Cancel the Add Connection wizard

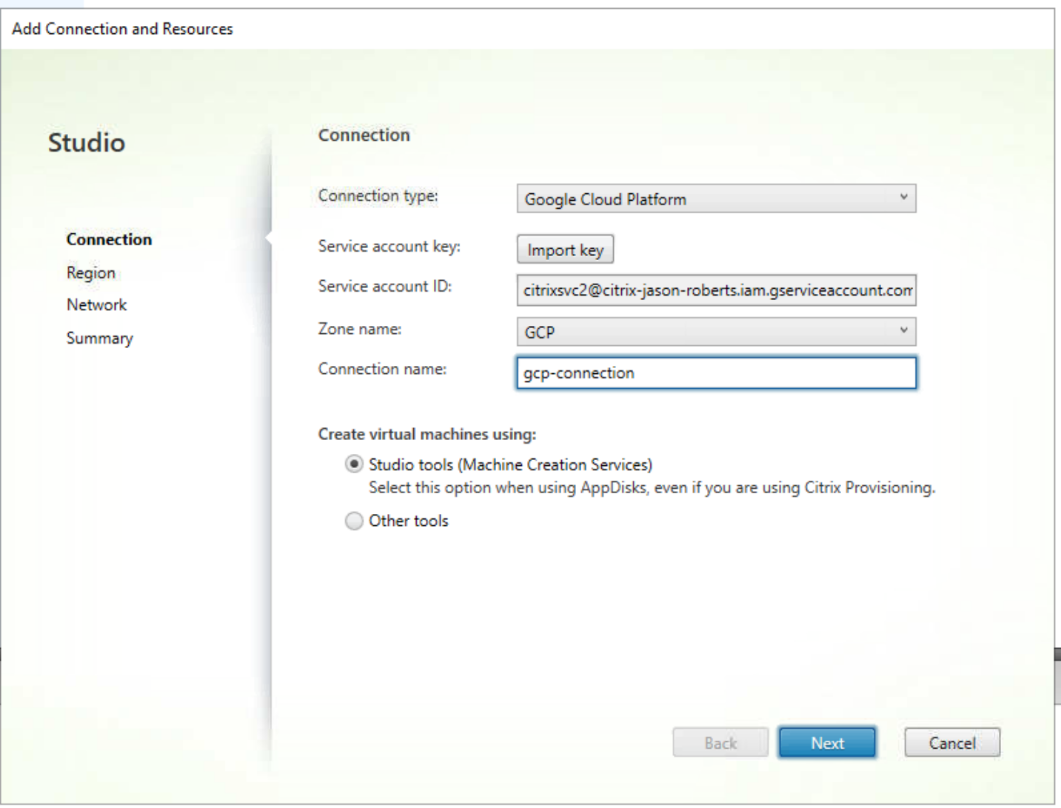(951, 742)
